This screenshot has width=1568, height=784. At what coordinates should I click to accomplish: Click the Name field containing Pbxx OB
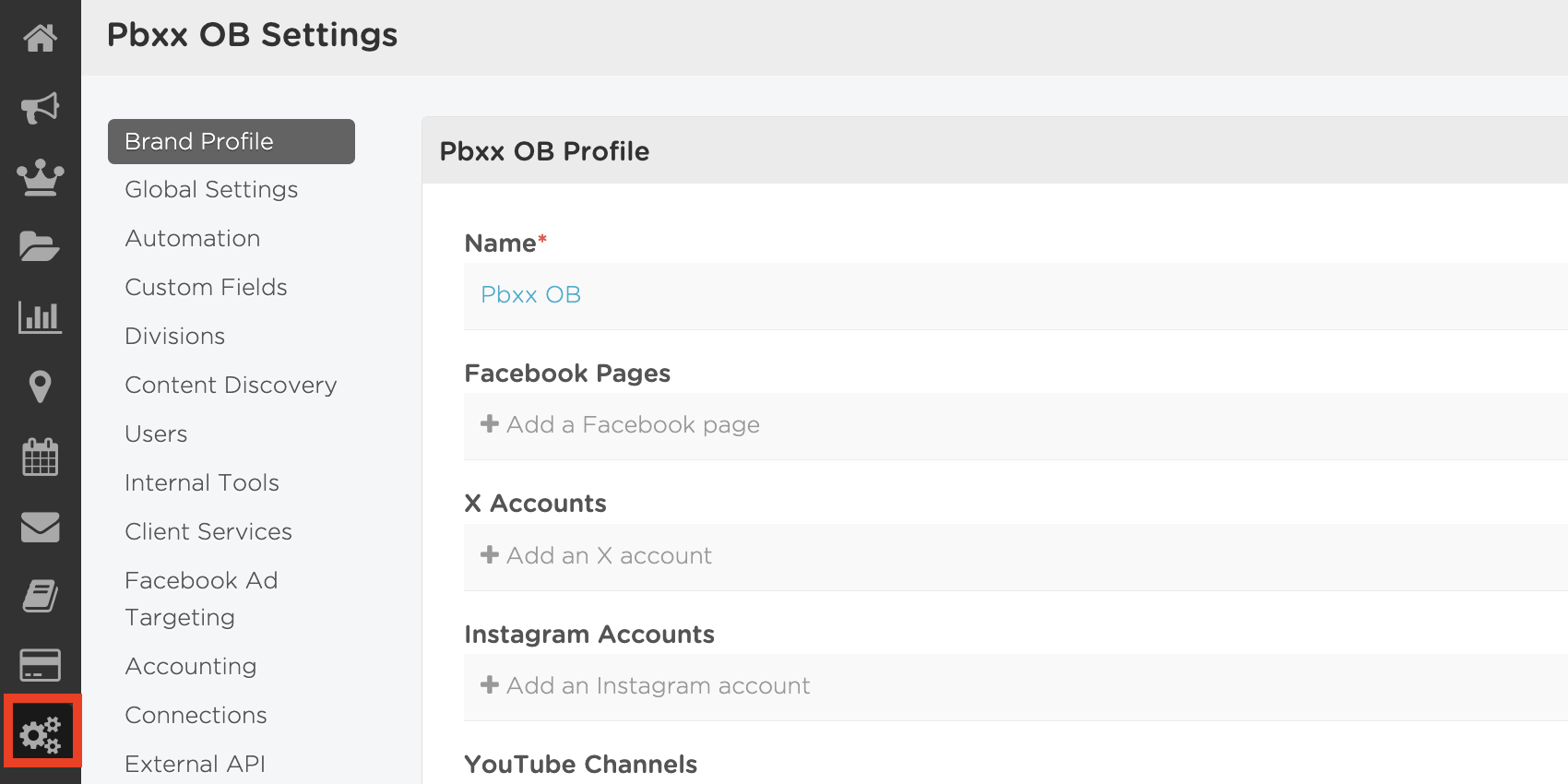coord(1016,296)
